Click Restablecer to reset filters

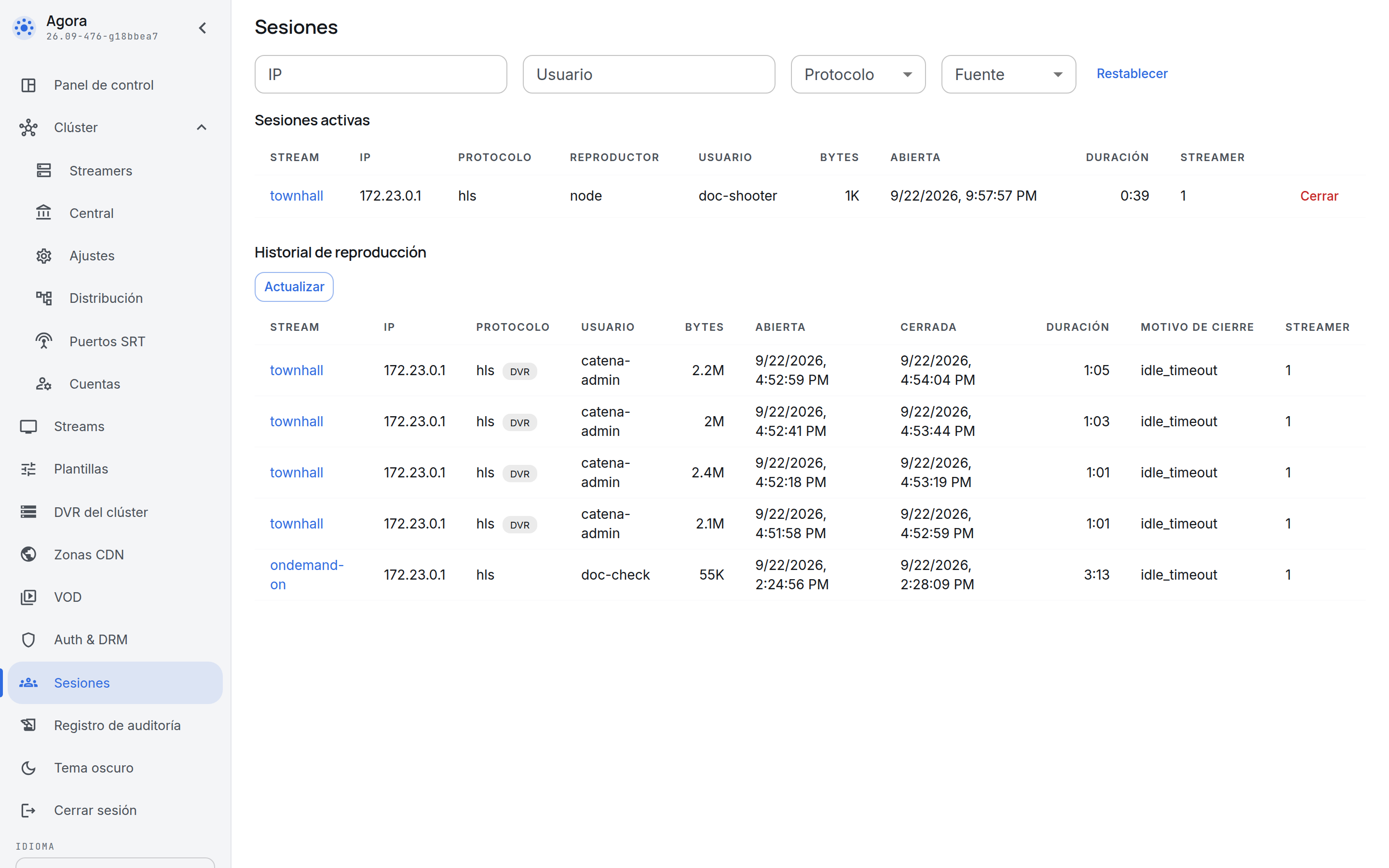pyautogui.click(x=1132, y=73)
